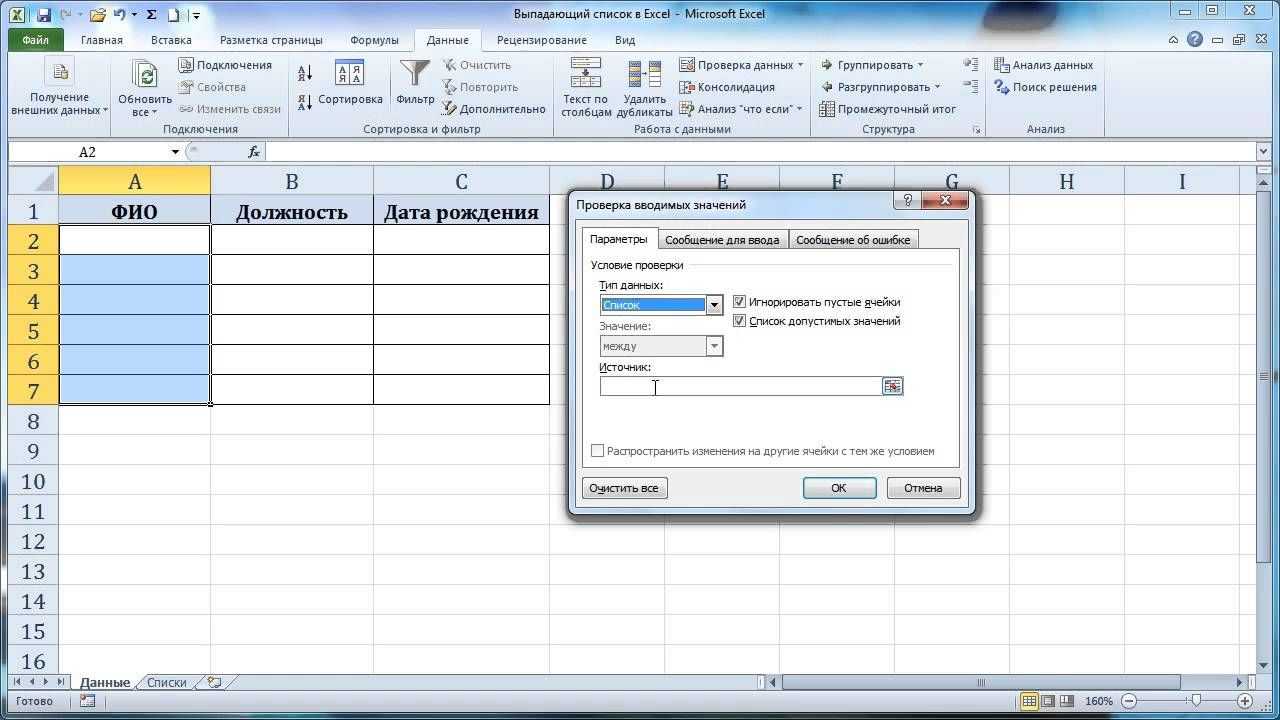This screenshot has height=720, width=1280.
Task: Toggle Игнорировать пустые ячейки checkbox
Action: [x=740, y=302]
